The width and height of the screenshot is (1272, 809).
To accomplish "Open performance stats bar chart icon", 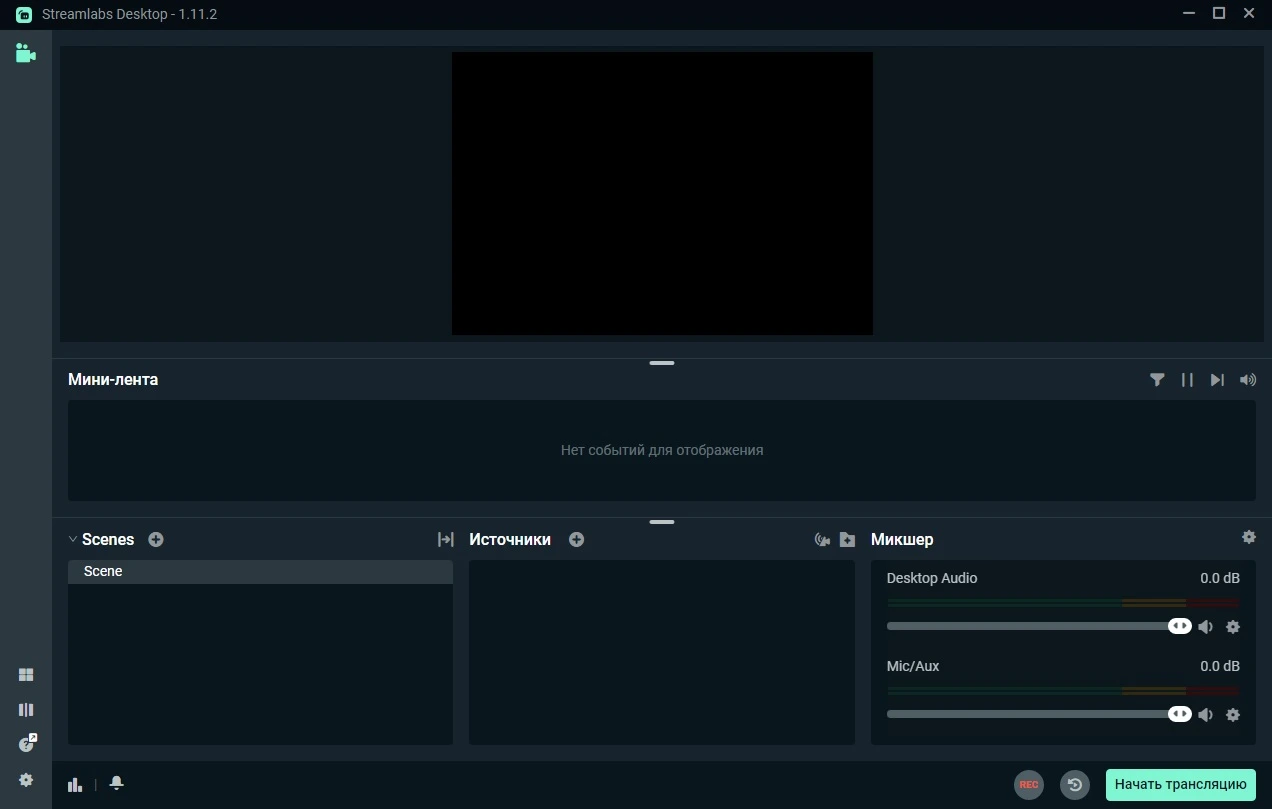I will [x=75, y=784].
